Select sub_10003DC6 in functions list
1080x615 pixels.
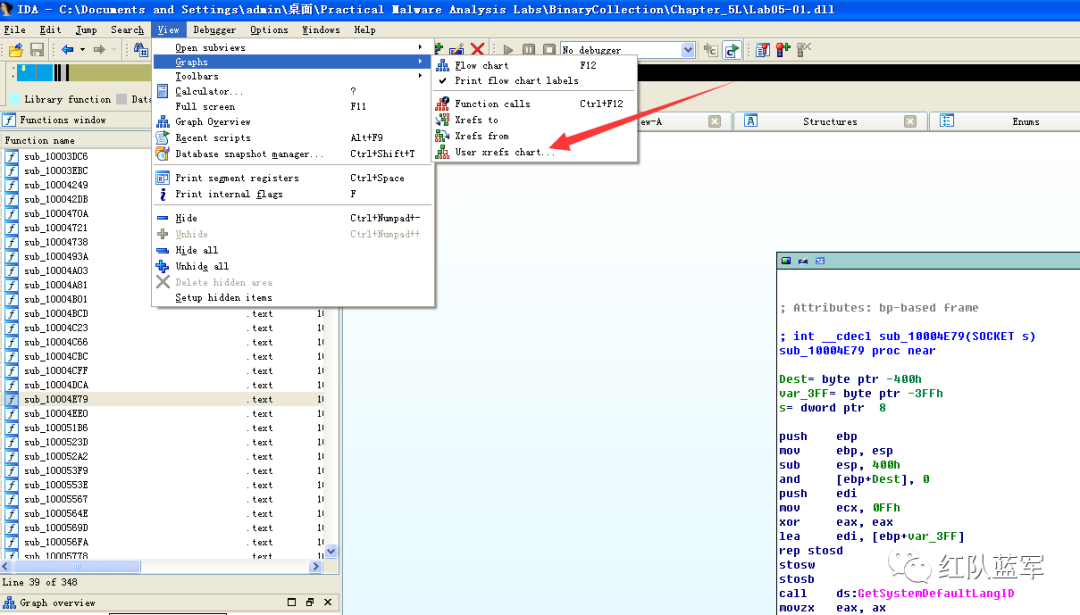[56, 156]
